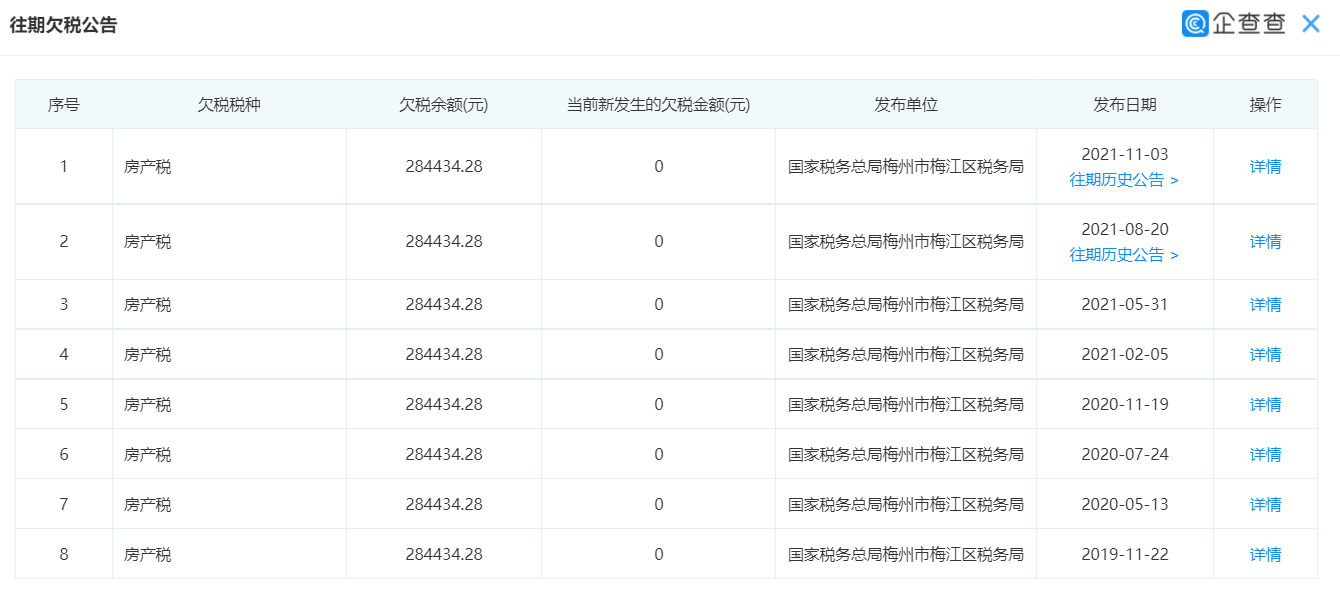The image size is (1340, 612).
Task: Open 详情 for row 3 announcement
Action: pos(1266,304)
